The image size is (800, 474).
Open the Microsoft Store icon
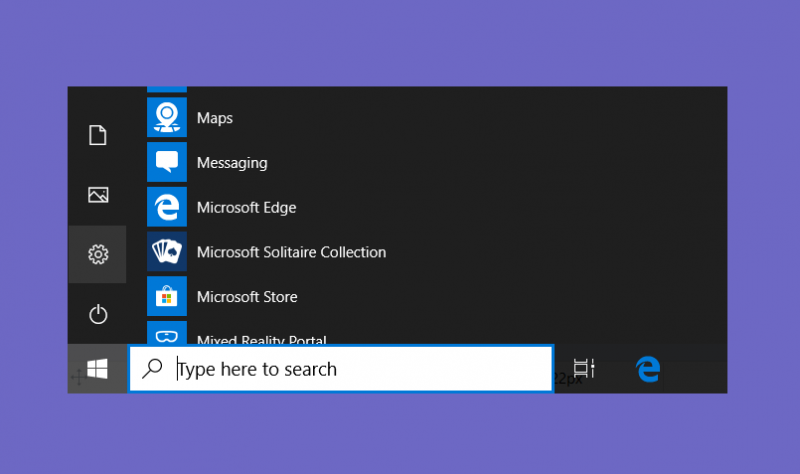coord(167,296)
